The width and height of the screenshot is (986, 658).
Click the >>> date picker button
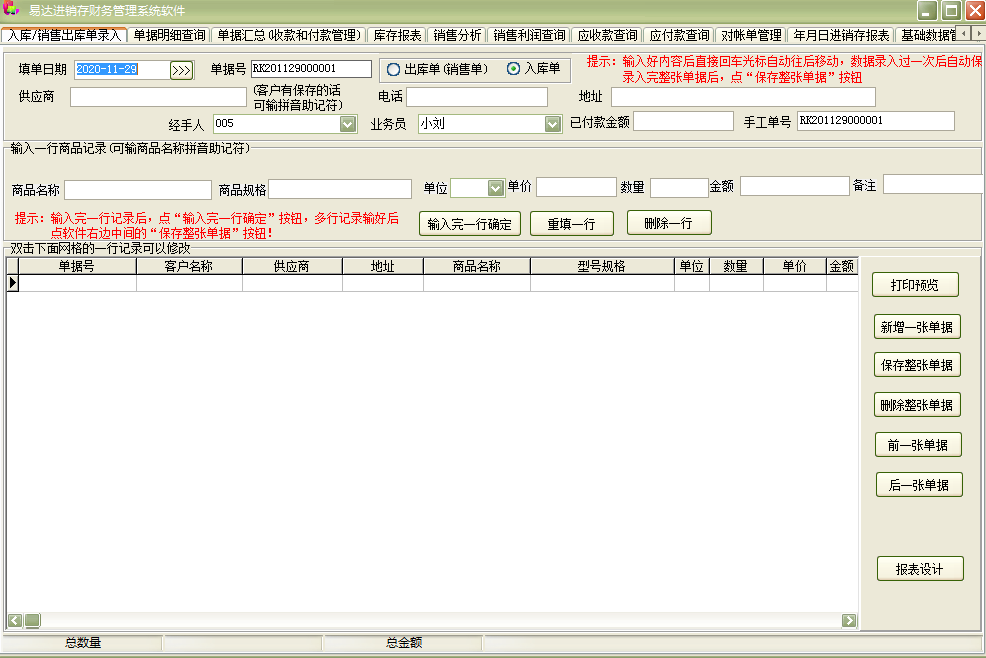pyautogui.click(x=181, y=70)
